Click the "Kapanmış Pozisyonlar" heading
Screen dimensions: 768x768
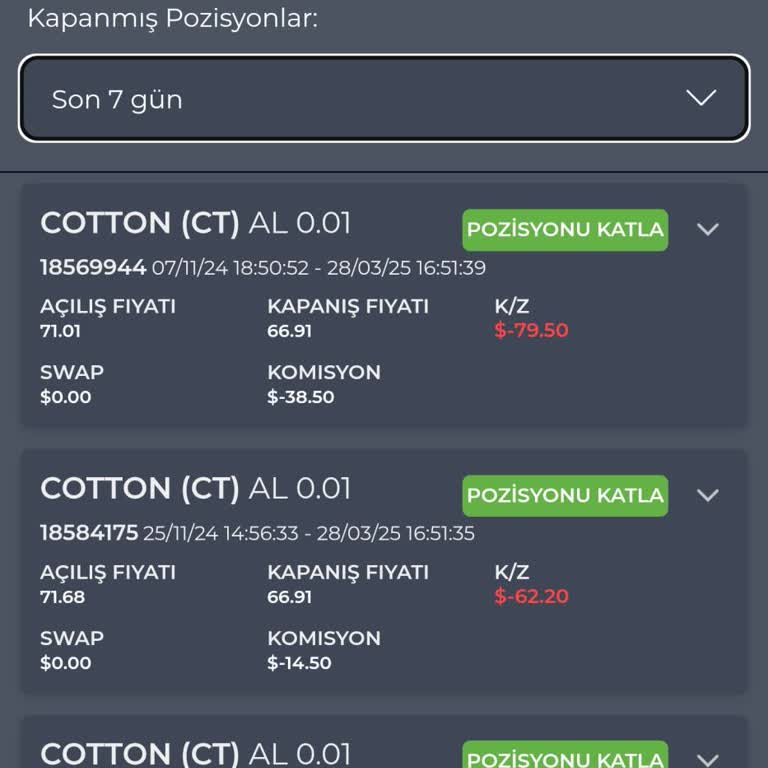(172, 18)
